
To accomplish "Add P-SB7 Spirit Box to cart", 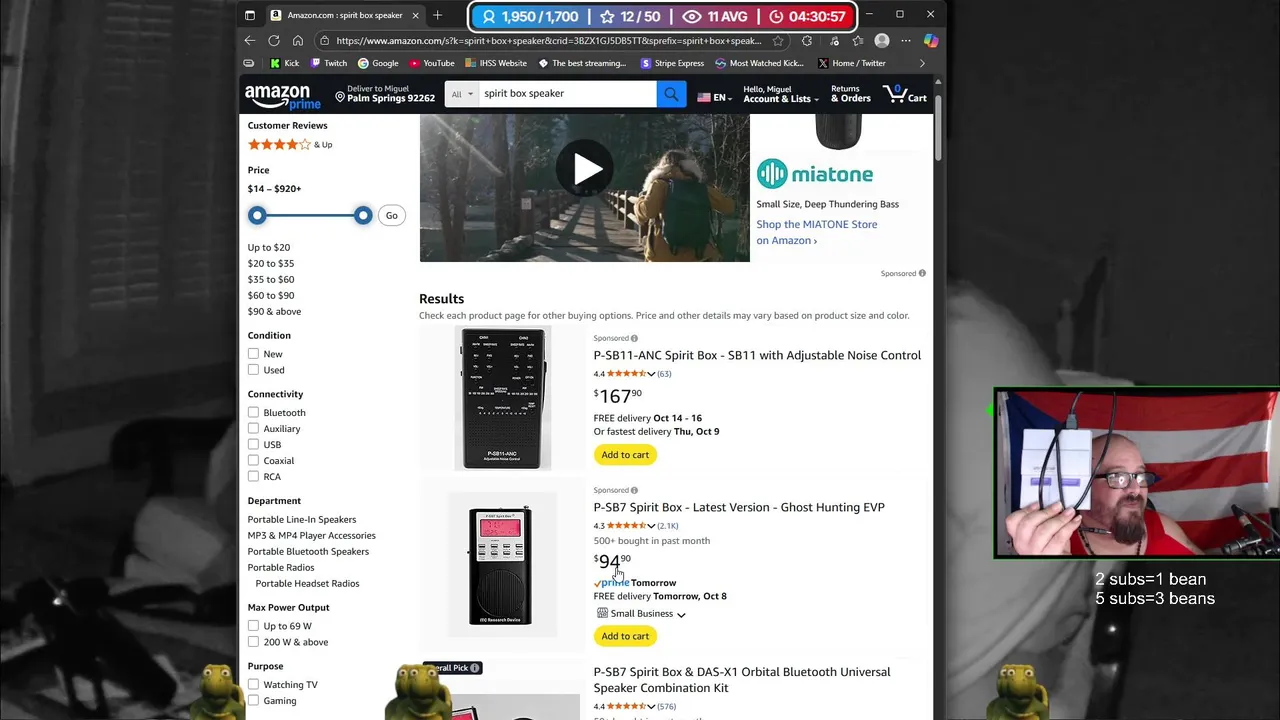I will (x=625, y=636).
